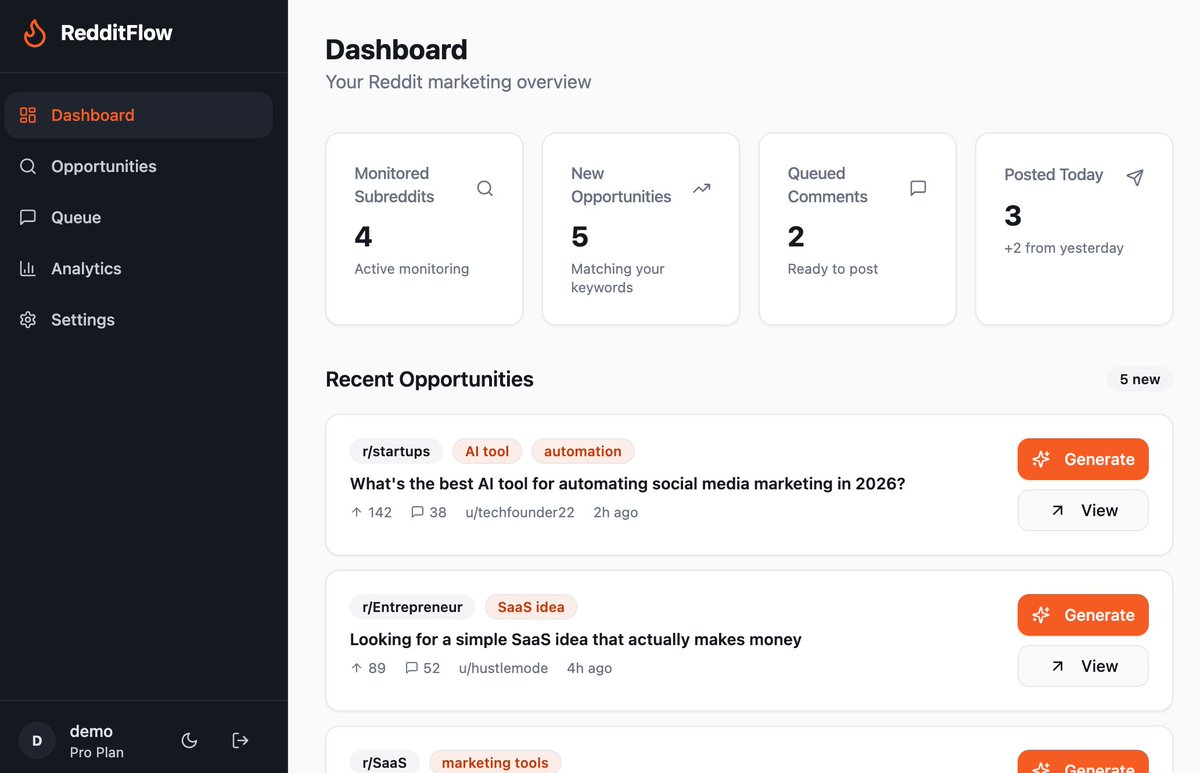1200x773 pixels.
Task: Click the '2h ago' timestamp
Action: 615,512
